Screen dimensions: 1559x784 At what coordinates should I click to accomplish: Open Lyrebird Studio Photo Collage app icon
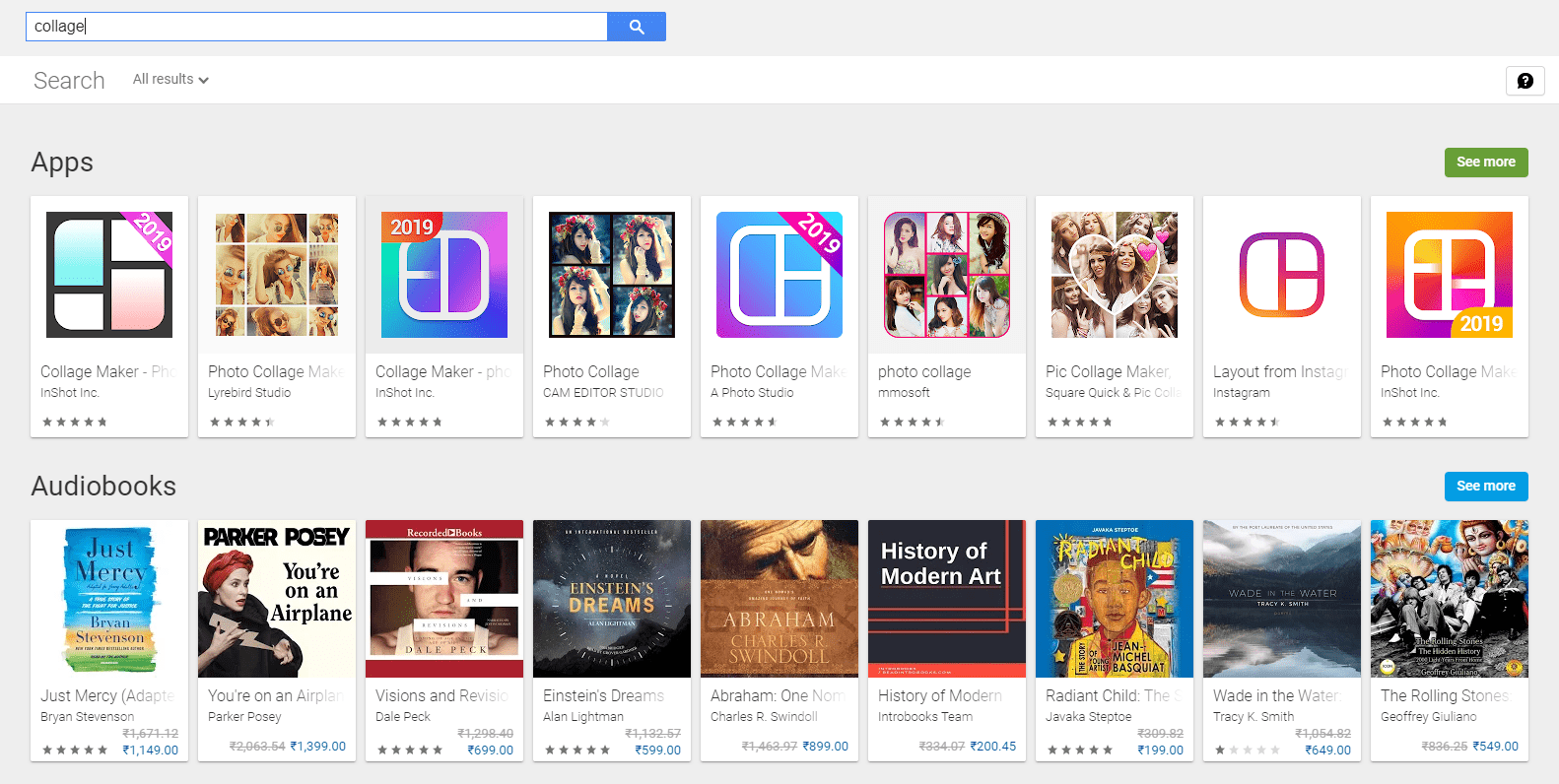pyautogui.click(x=277, y=275)
